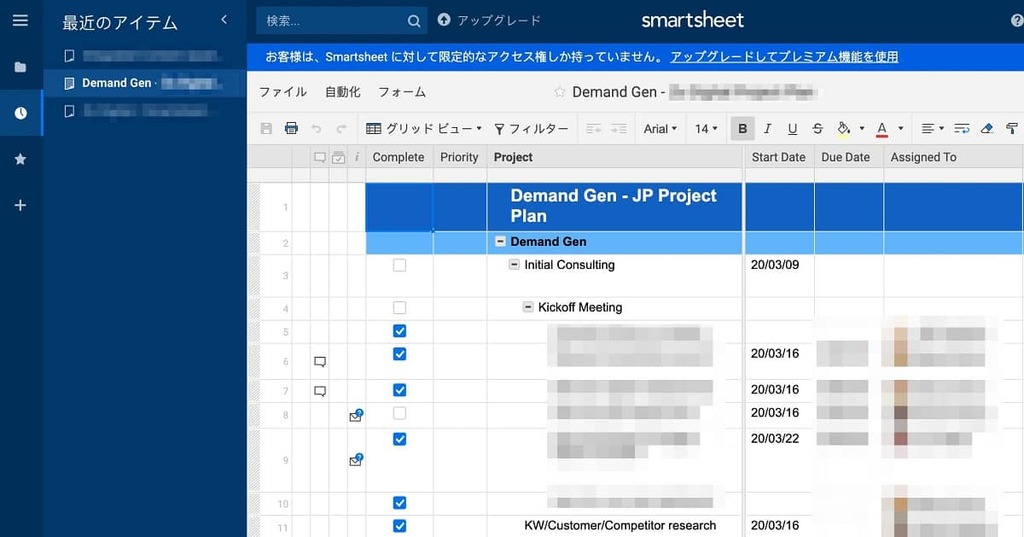Open Favorites star in left sidebar

point(20,159)
